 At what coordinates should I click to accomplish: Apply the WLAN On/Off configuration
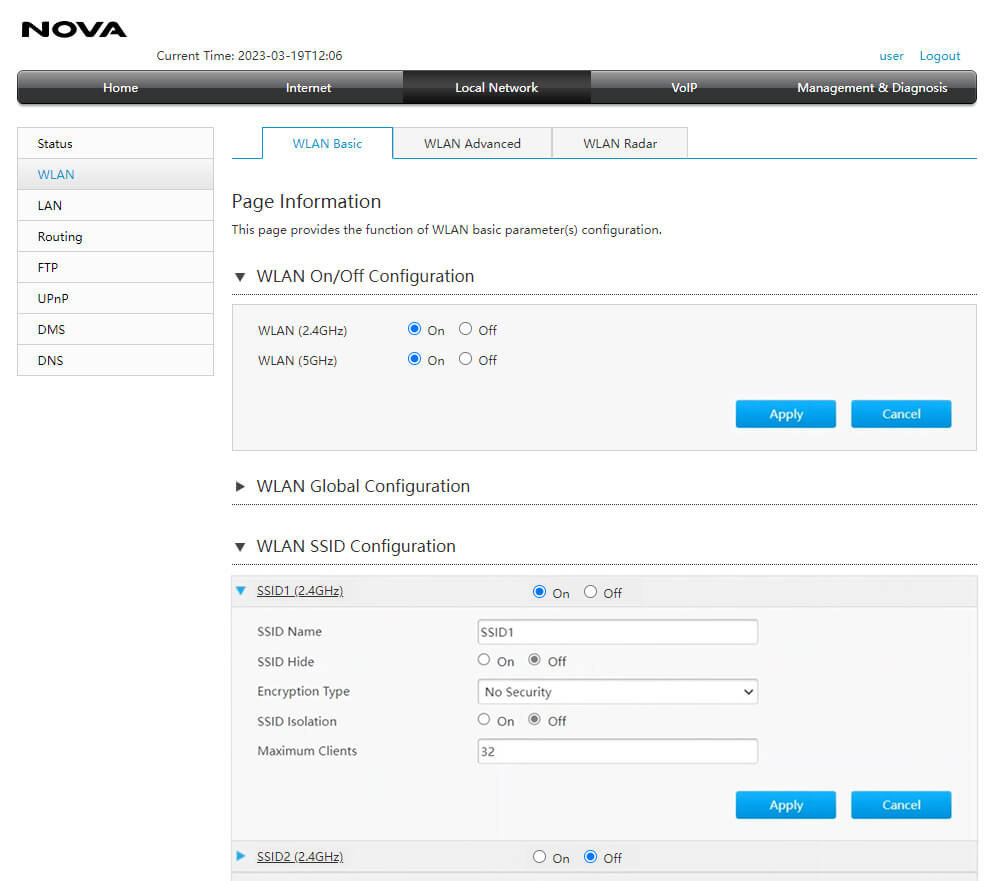pyautogui.click(x=785, y=414)
